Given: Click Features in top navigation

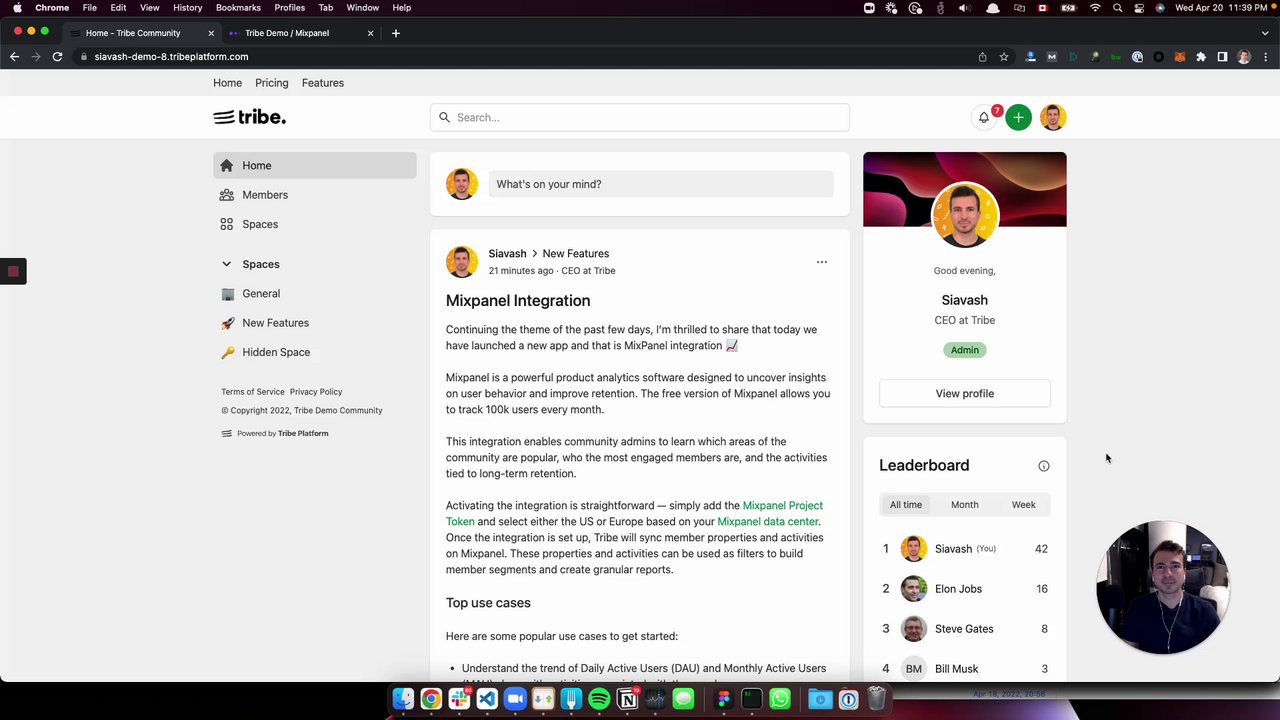Looking at the screenshot, I should pyautogui.click(x=323, y=83).
